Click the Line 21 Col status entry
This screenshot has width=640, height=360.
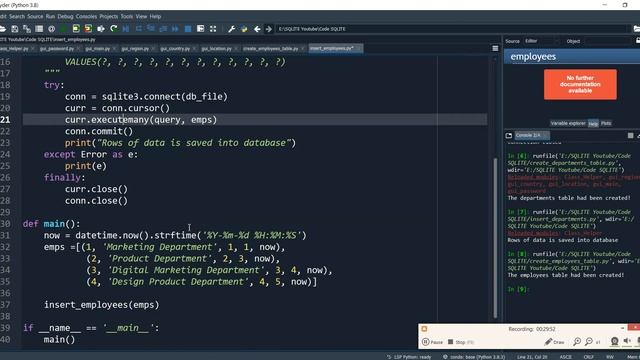(x=532, y=357)
